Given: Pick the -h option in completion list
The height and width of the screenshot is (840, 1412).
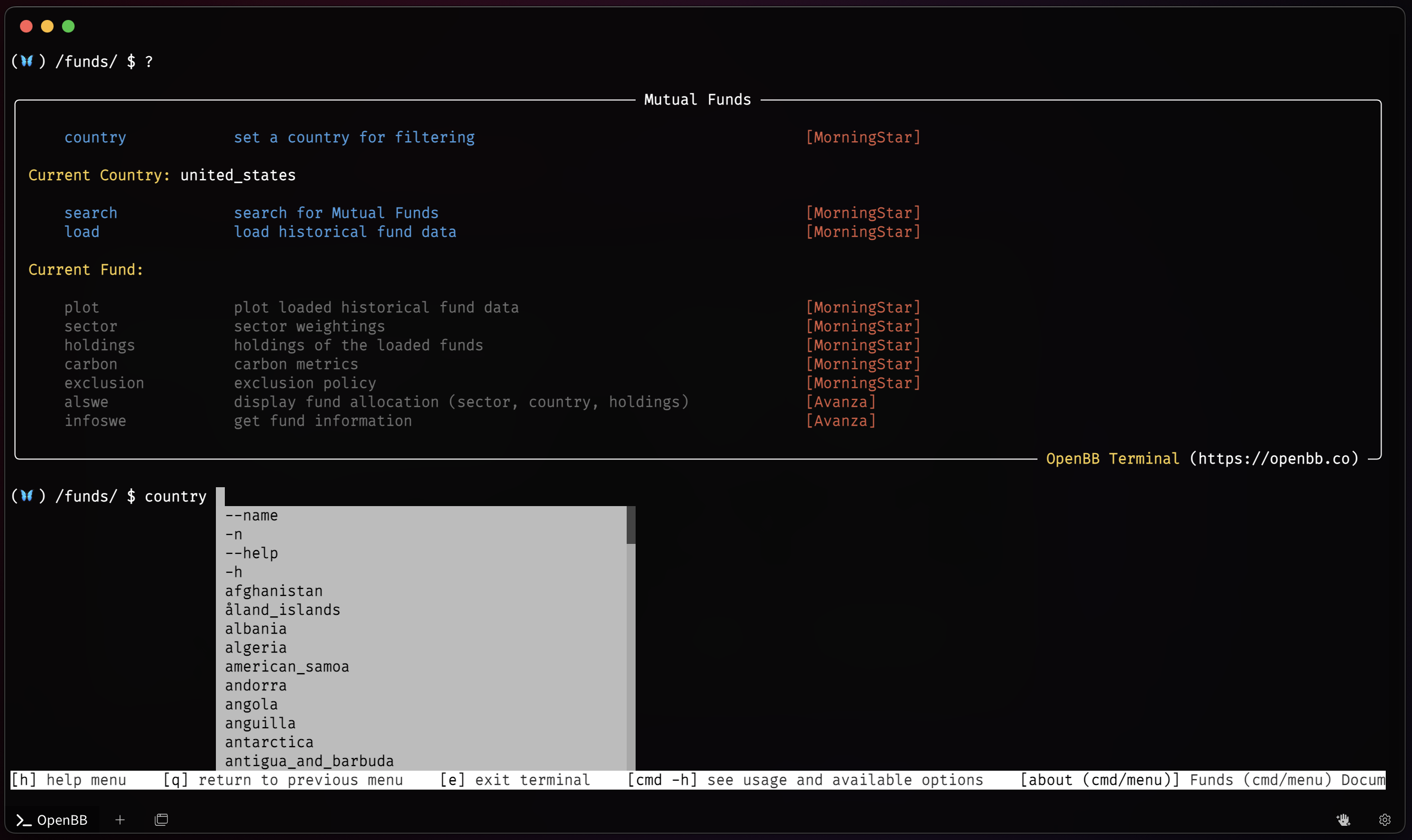Looking at the screenshot, I should [421, 572].
